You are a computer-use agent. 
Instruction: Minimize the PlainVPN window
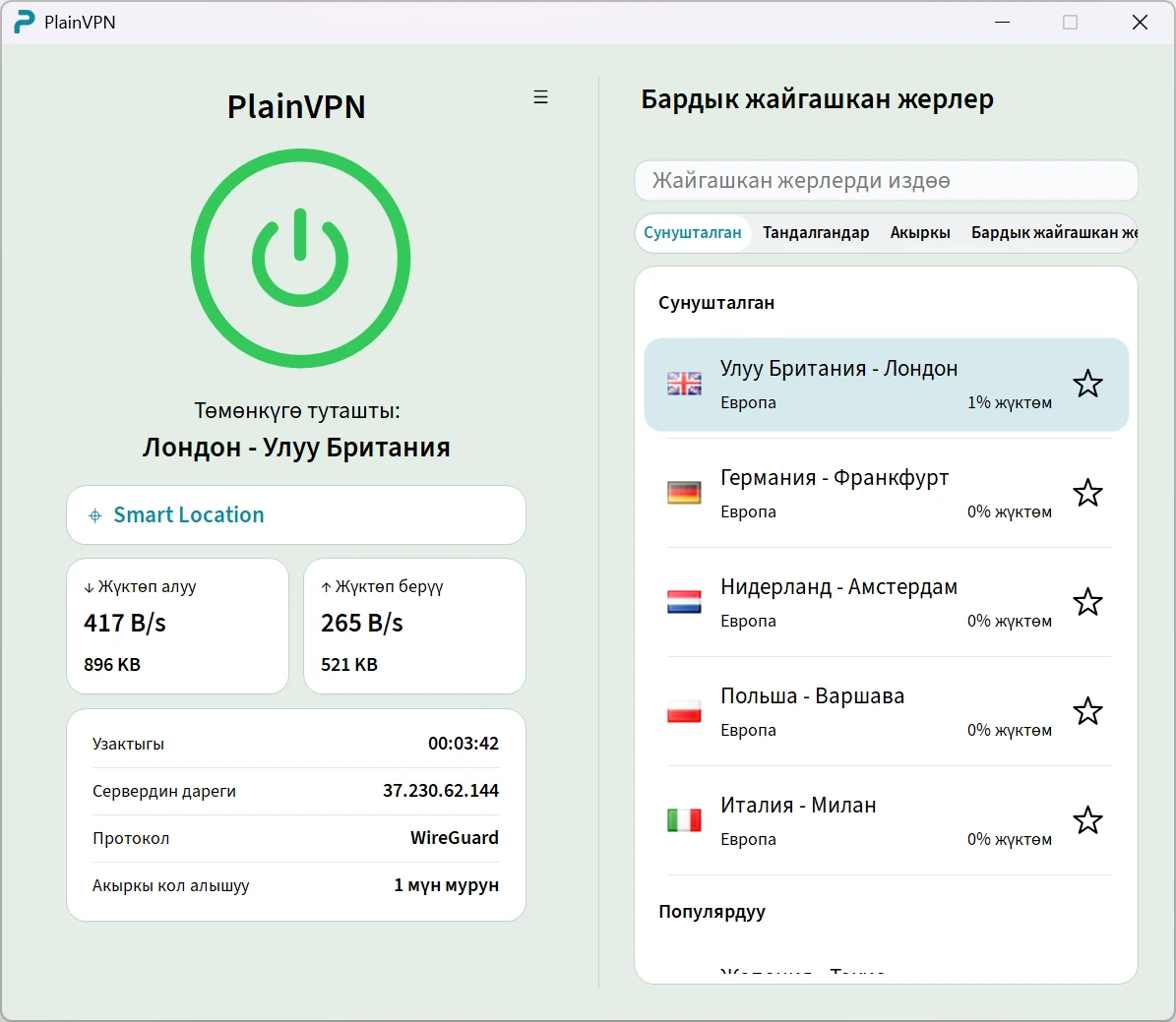point(1002,23)
